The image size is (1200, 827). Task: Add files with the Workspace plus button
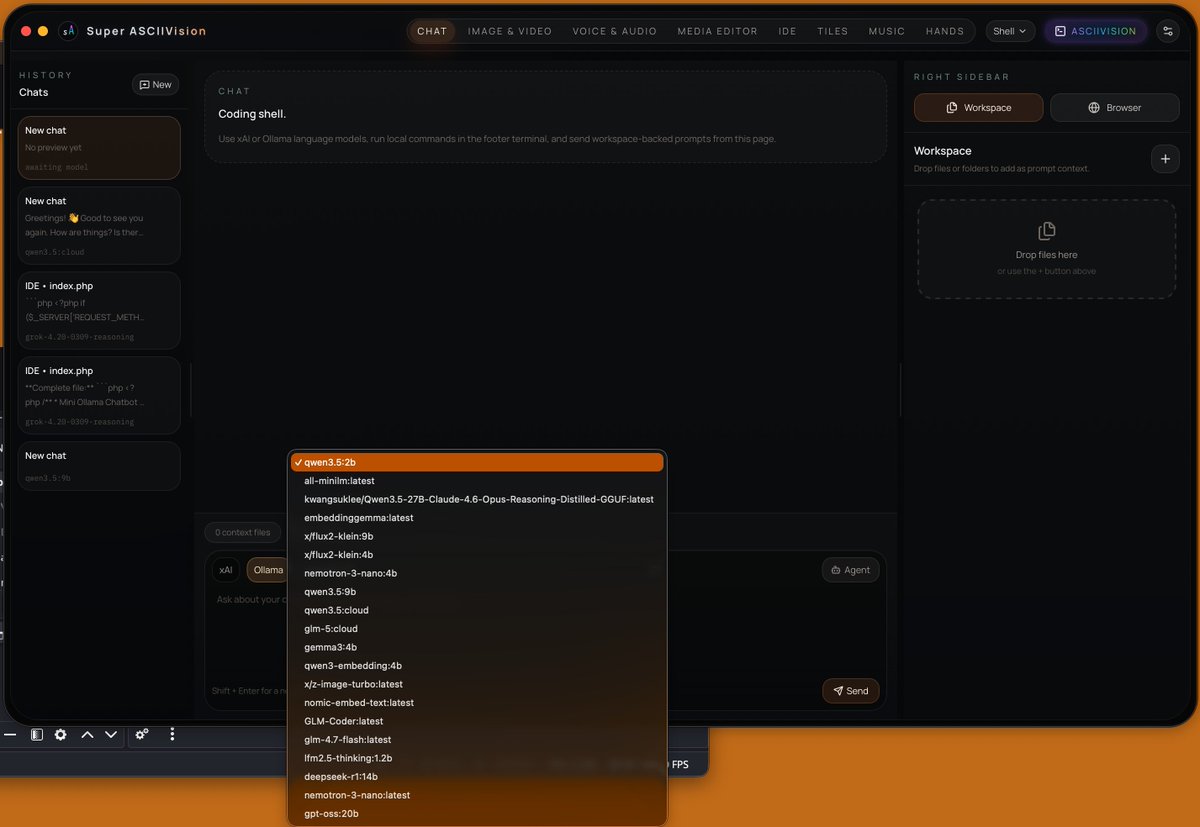tap(1165, 158)
